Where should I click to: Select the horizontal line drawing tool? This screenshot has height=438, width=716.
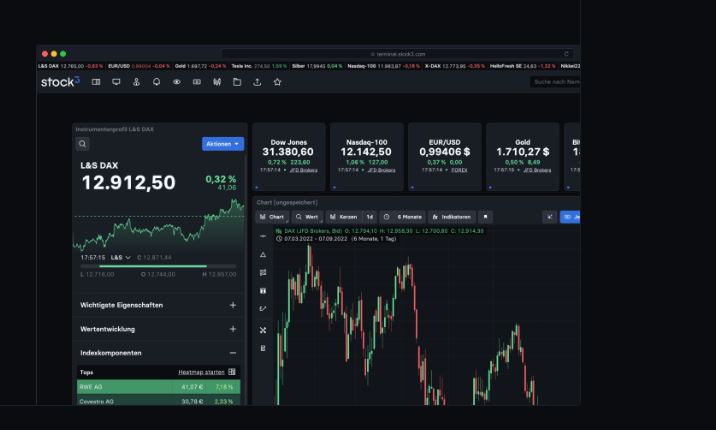click(x=263, y=236)
